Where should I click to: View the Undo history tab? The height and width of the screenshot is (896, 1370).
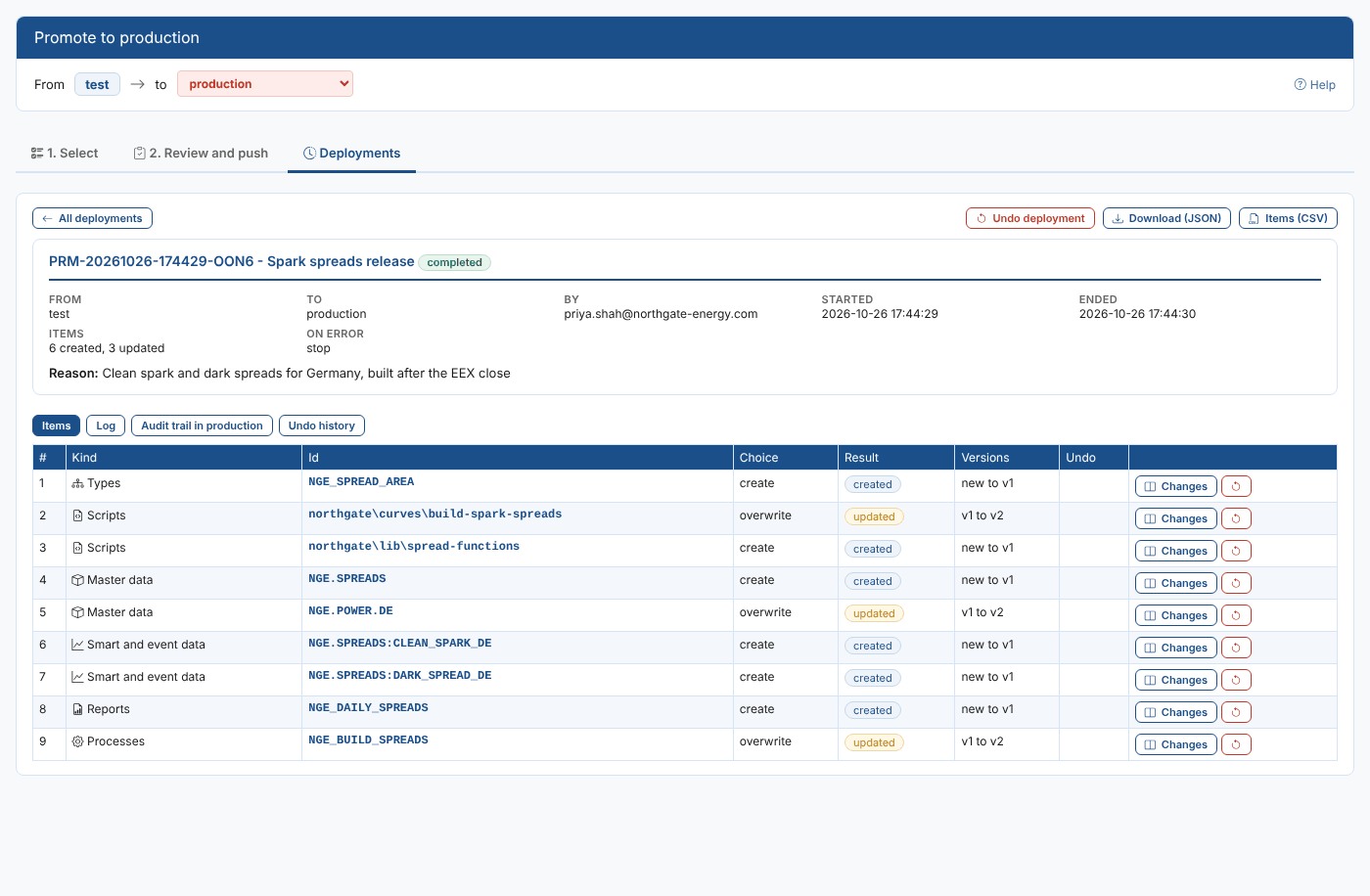[322, 426]
